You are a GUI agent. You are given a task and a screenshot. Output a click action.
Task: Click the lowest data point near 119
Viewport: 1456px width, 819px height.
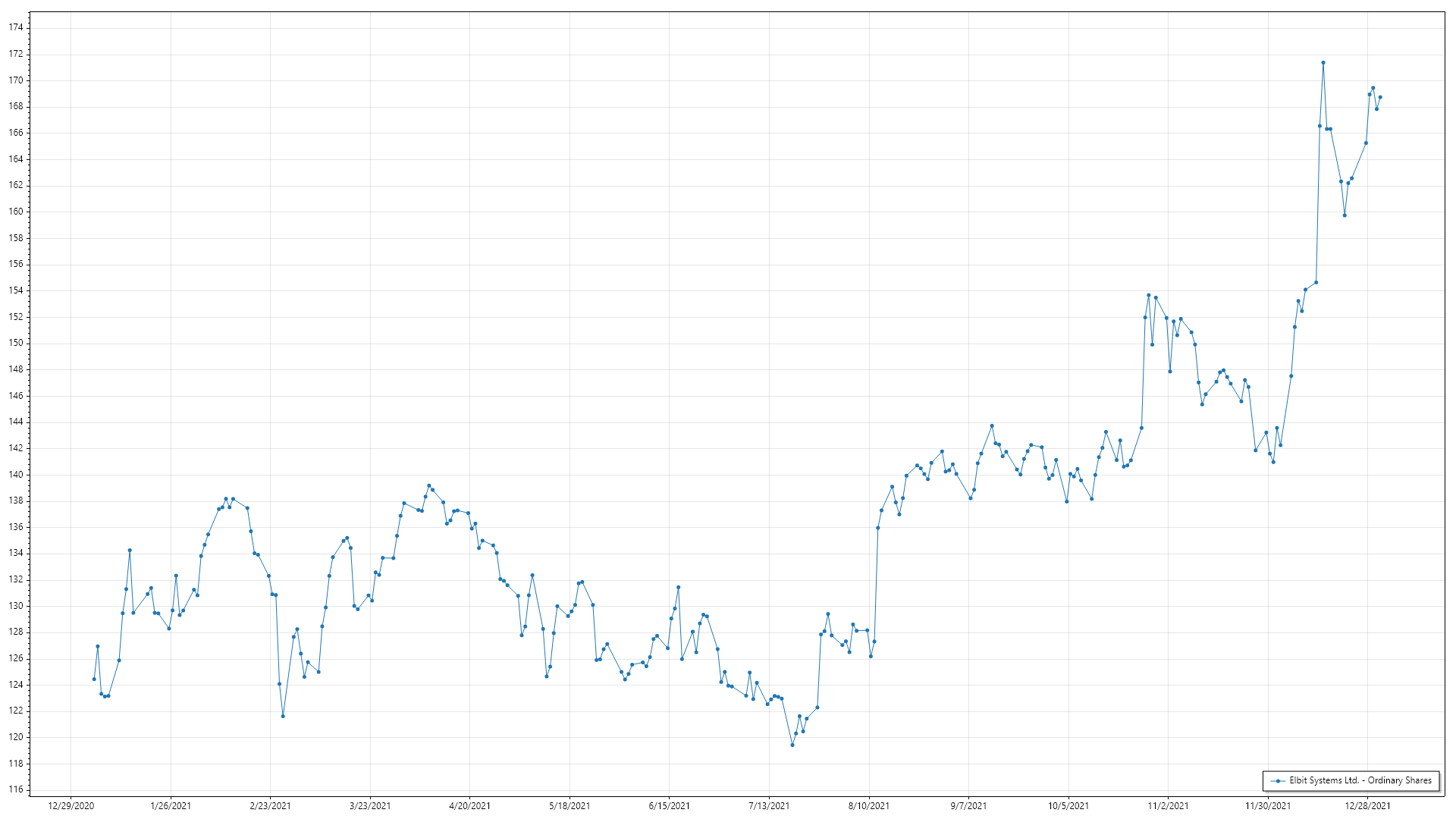(x=792, y=745)
